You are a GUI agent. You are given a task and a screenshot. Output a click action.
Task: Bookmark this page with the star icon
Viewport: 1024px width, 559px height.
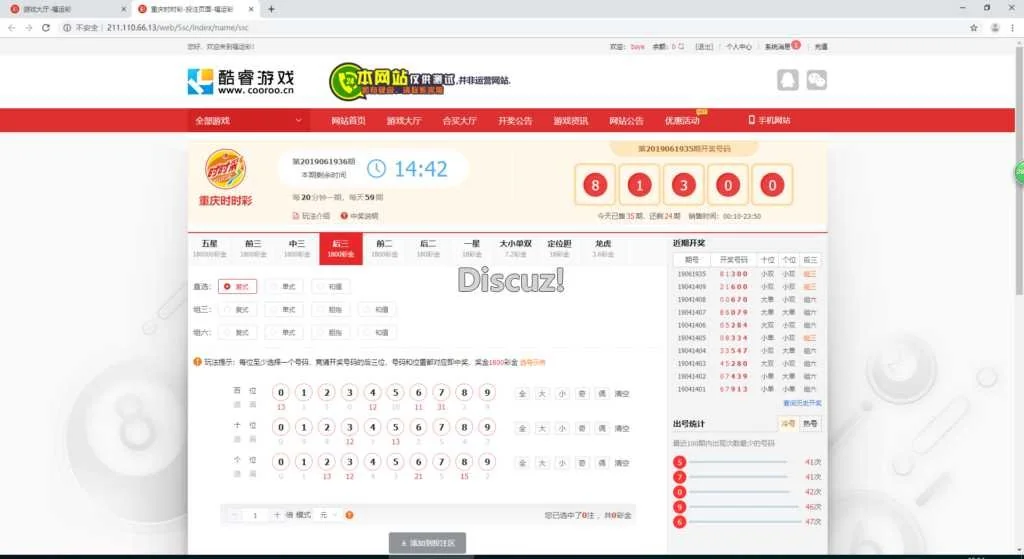coord(973,27)
